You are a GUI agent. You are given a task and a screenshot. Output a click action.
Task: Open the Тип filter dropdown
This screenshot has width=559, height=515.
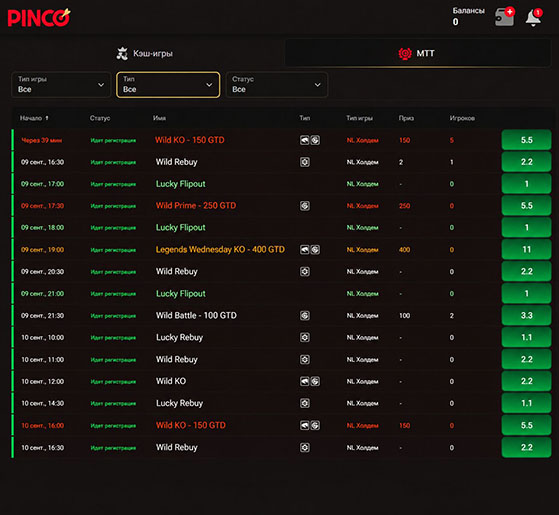pyautogui.click(x=168, y=85)
